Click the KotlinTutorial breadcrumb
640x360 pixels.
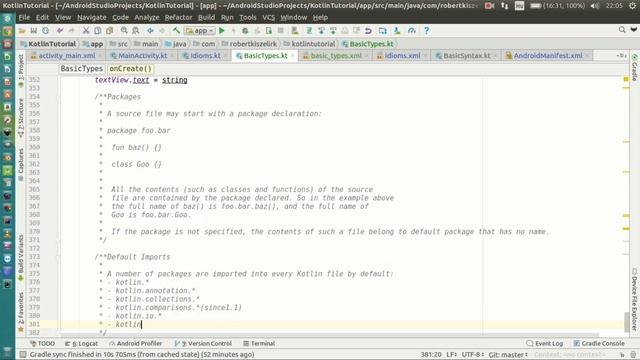point(48,44)
